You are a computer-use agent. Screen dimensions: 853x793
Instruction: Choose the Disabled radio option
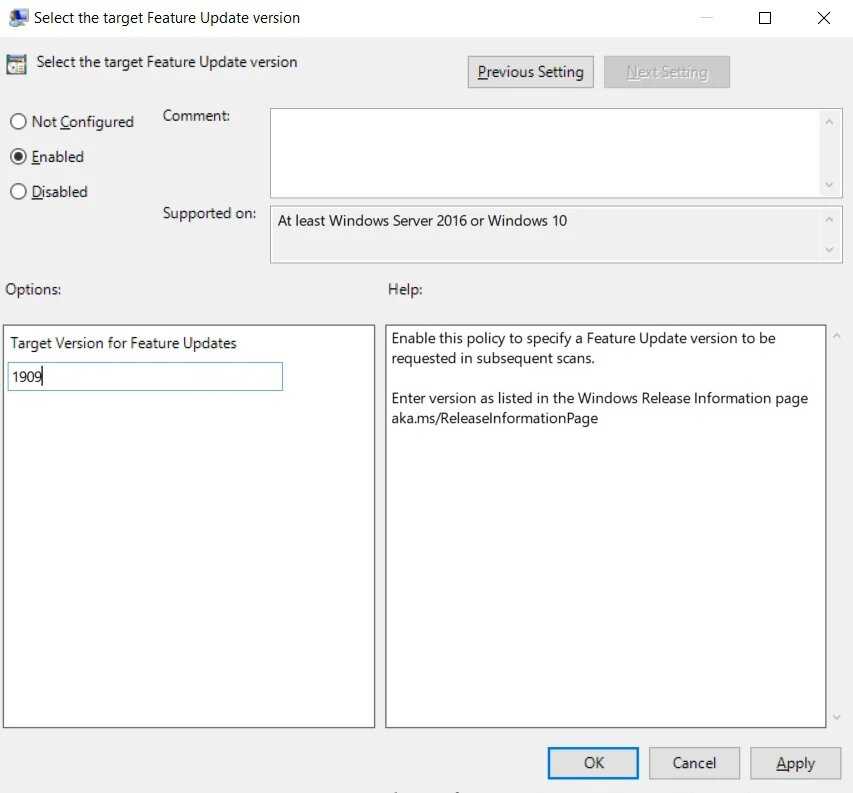click(x=18, y=191)
